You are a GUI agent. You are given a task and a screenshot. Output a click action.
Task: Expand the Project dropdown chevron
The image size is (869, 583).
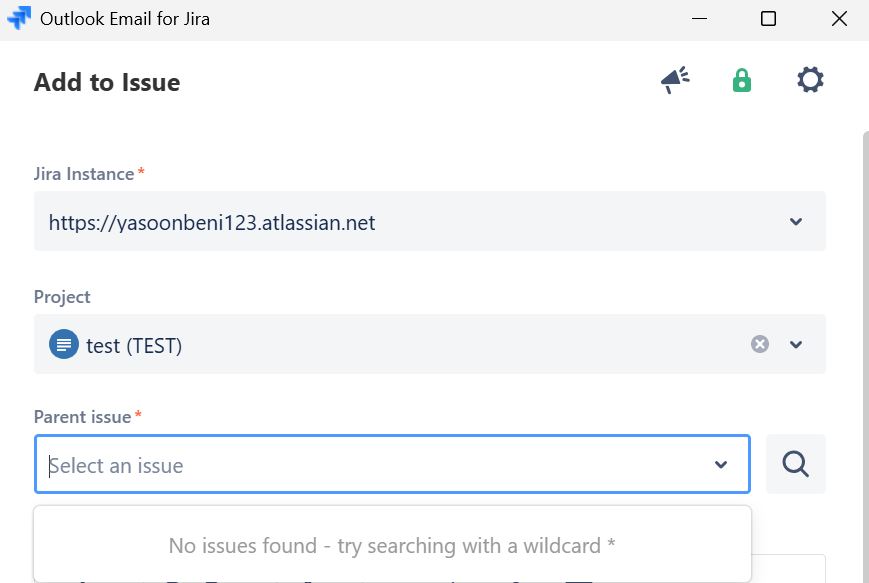pyautogui.click(x=796, y=344)
